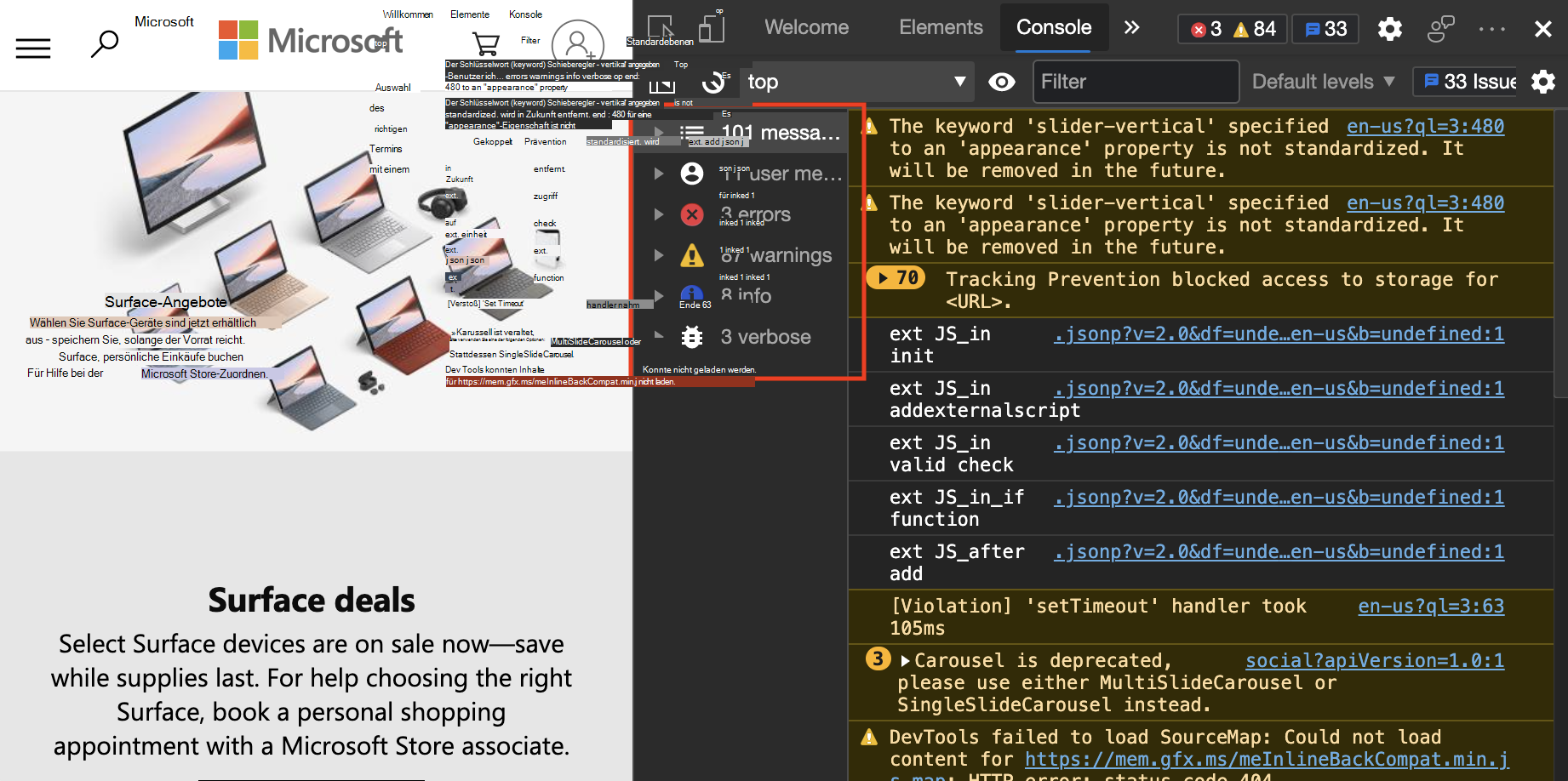Click the verbose bug icon in sidebar
Screen dimensions: 1568x781
pos(692,337)
